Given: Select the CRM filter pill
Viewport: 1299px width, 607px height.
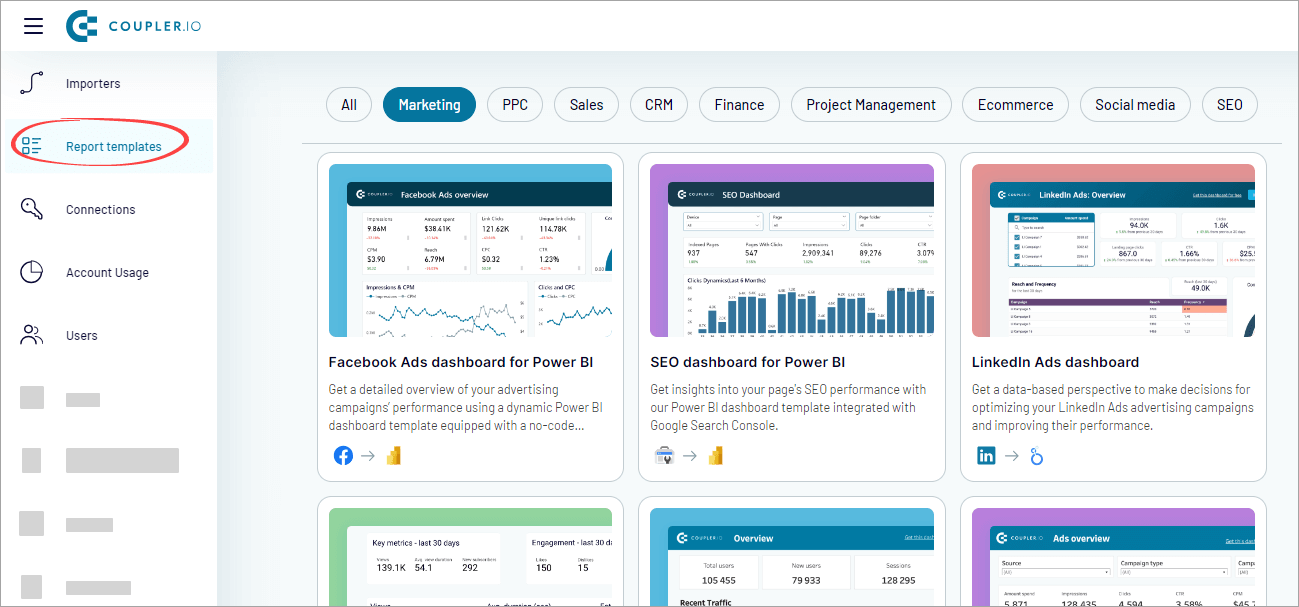Looking at the screenshot, I should pos(659,105).
